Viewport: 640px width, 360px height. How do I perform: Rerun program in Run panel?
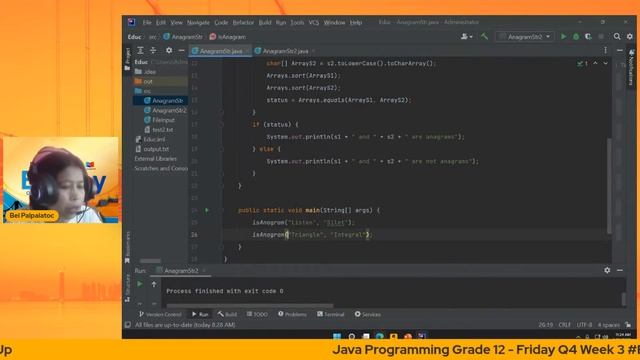click(140, 284)
